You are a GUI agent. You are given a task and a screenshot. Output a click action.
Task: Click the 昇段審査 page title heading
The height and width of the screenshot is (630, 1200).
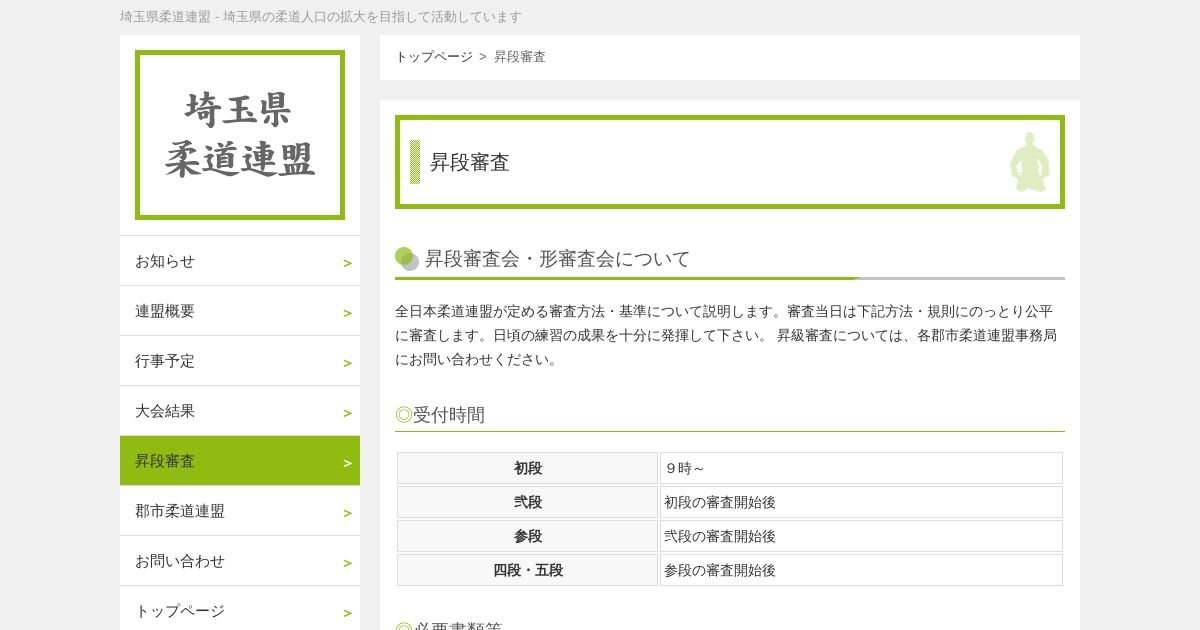[470, 162]
